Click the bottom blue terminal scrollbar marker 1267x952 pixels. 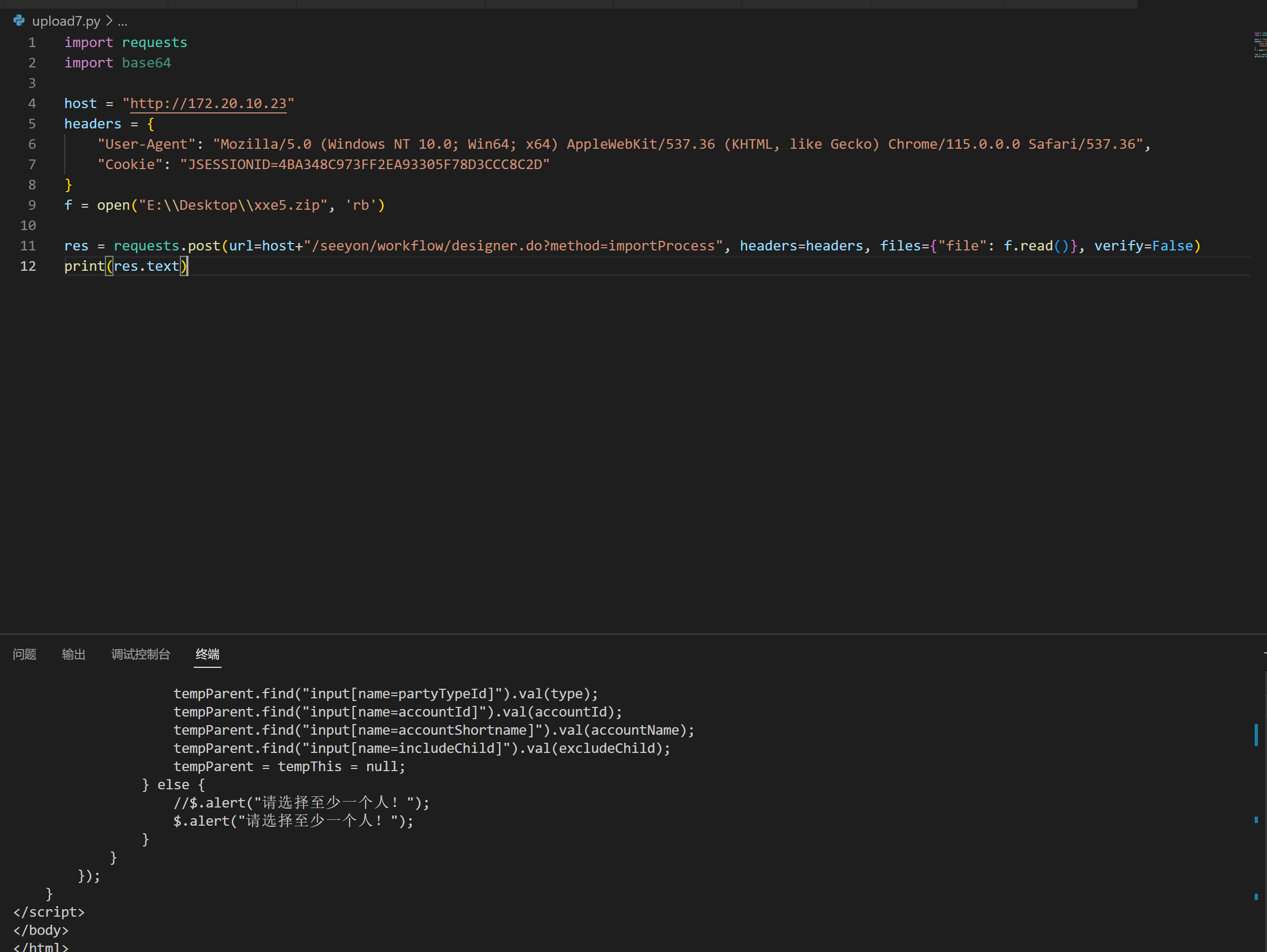tap(1256, 897)
